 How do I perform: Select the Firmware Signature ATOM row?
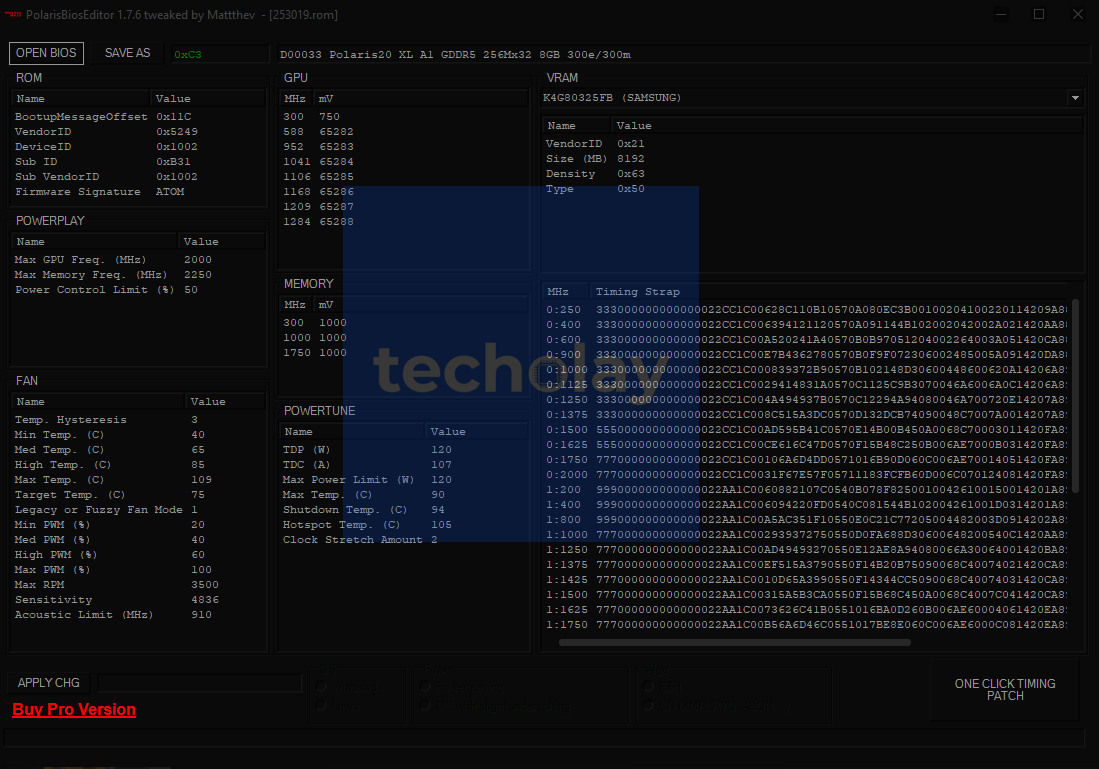138,192
